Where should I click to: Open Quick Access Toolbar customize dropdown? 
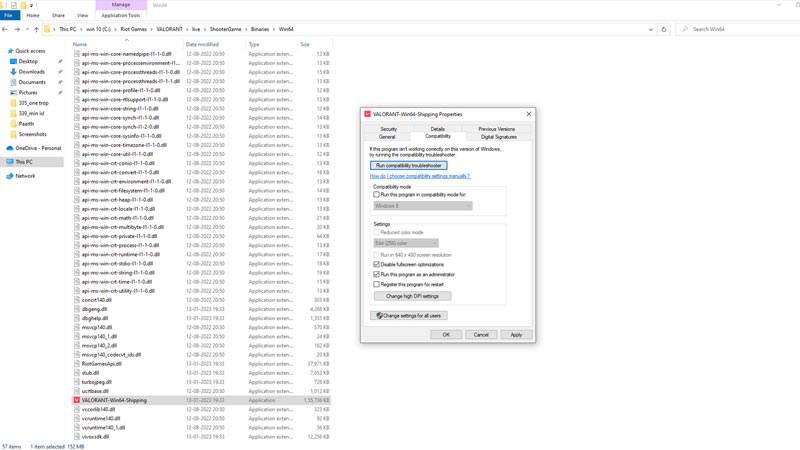coord(32,5)
